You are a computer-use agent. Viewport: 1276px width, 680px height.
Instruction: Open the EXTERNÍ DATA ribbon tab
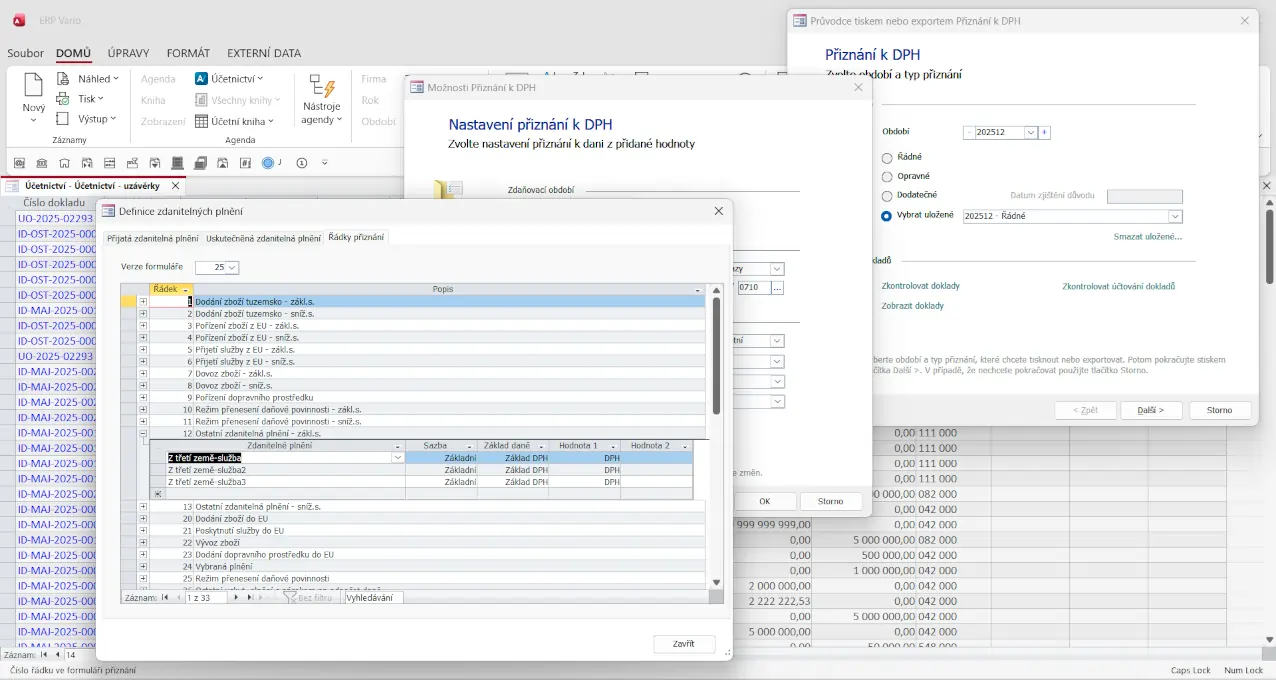tap(263, 53)
